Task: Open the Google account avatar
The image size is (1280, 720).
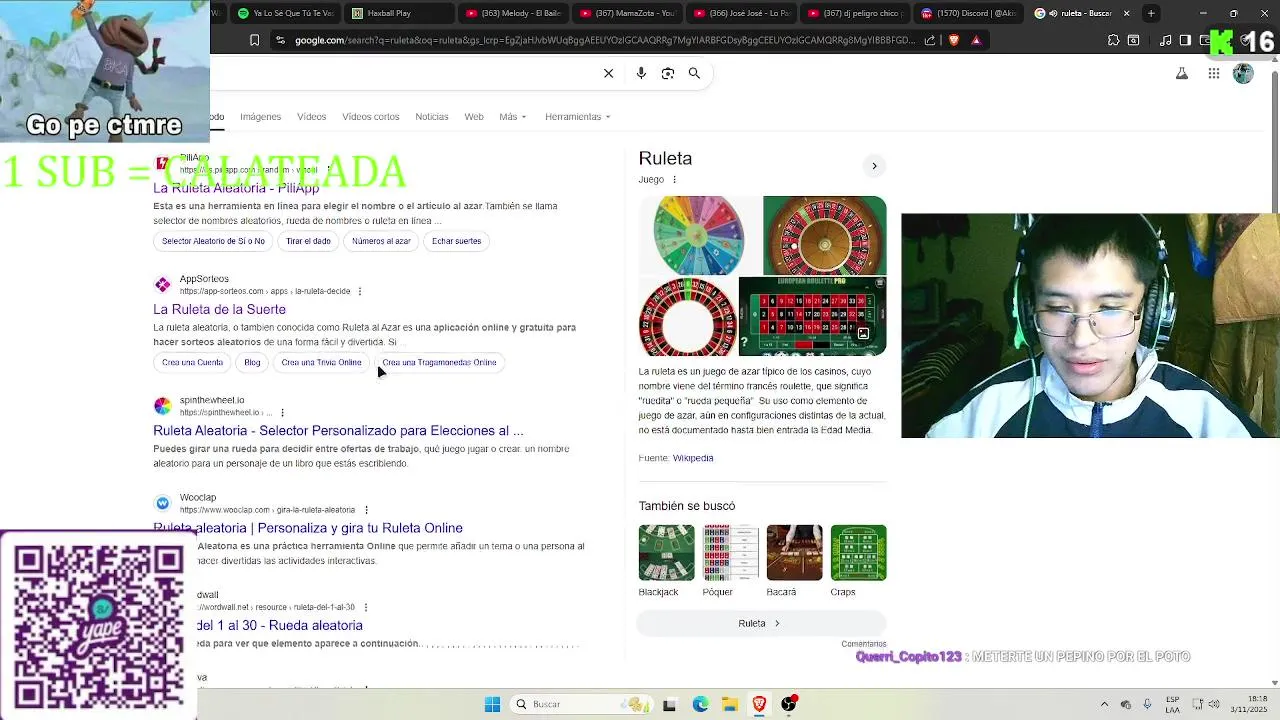Action: [1243, 73]
